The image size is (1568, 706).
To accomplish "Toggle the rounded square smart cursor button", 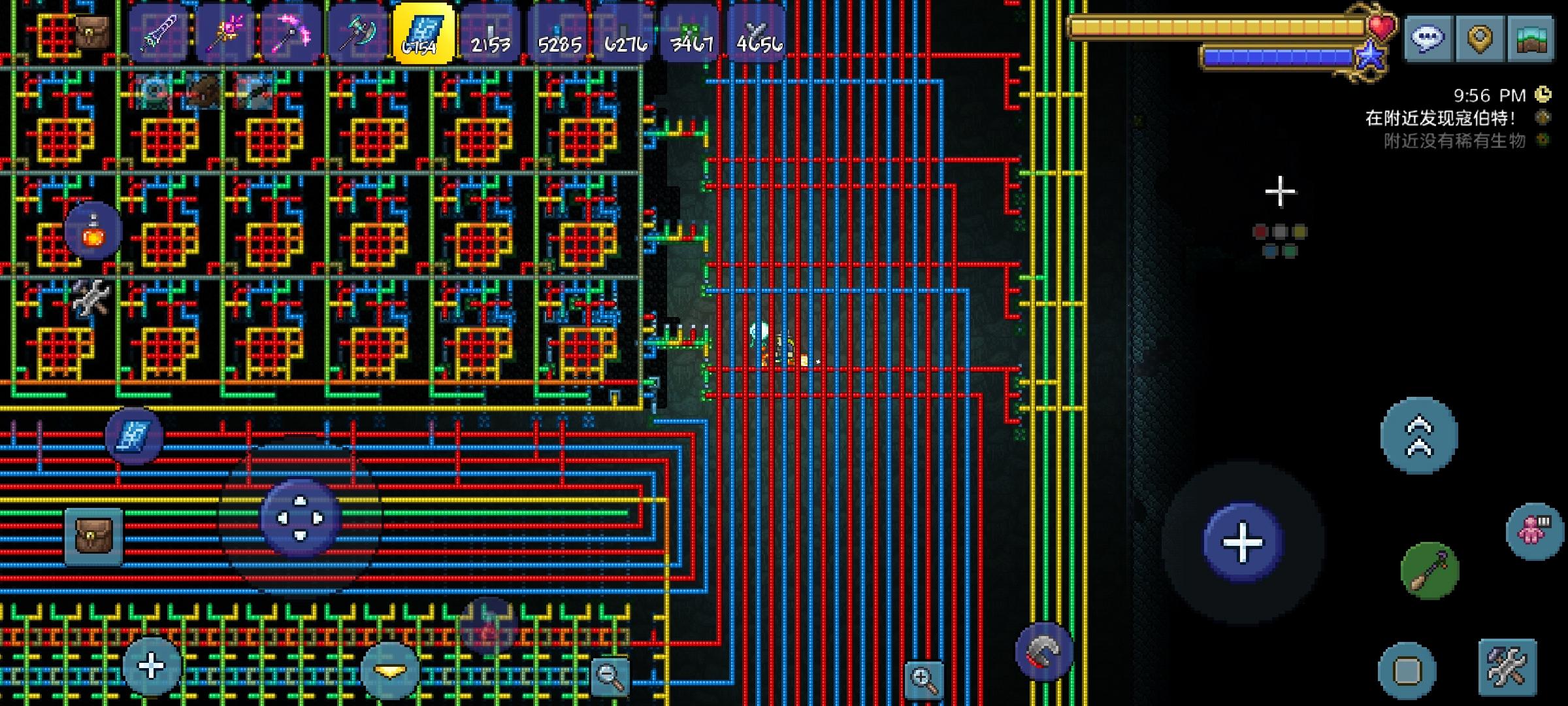I will [x=1407, y=671].
